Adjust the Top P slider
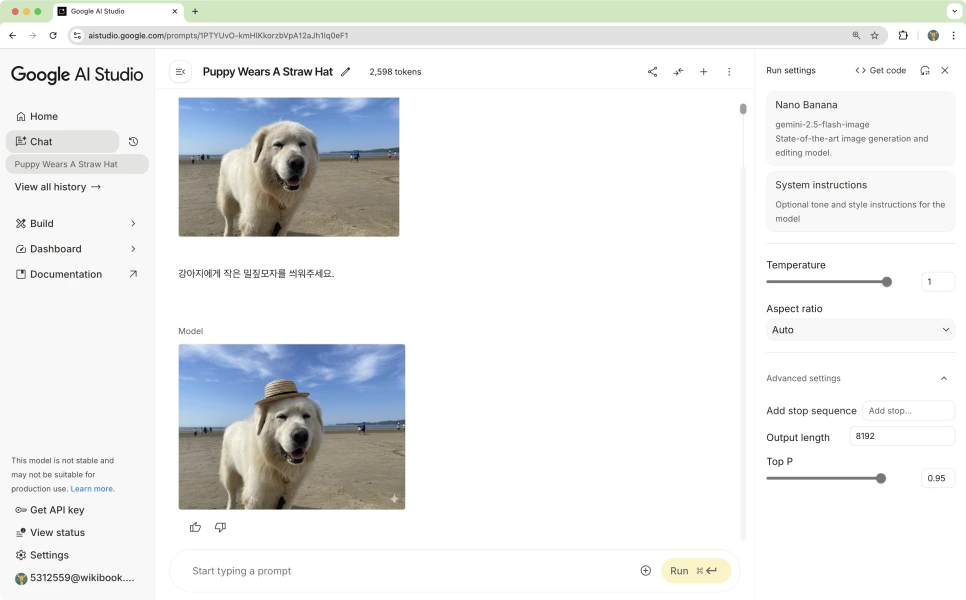The width and height of the screenshot is (966, 600). [x=826, y=479]
